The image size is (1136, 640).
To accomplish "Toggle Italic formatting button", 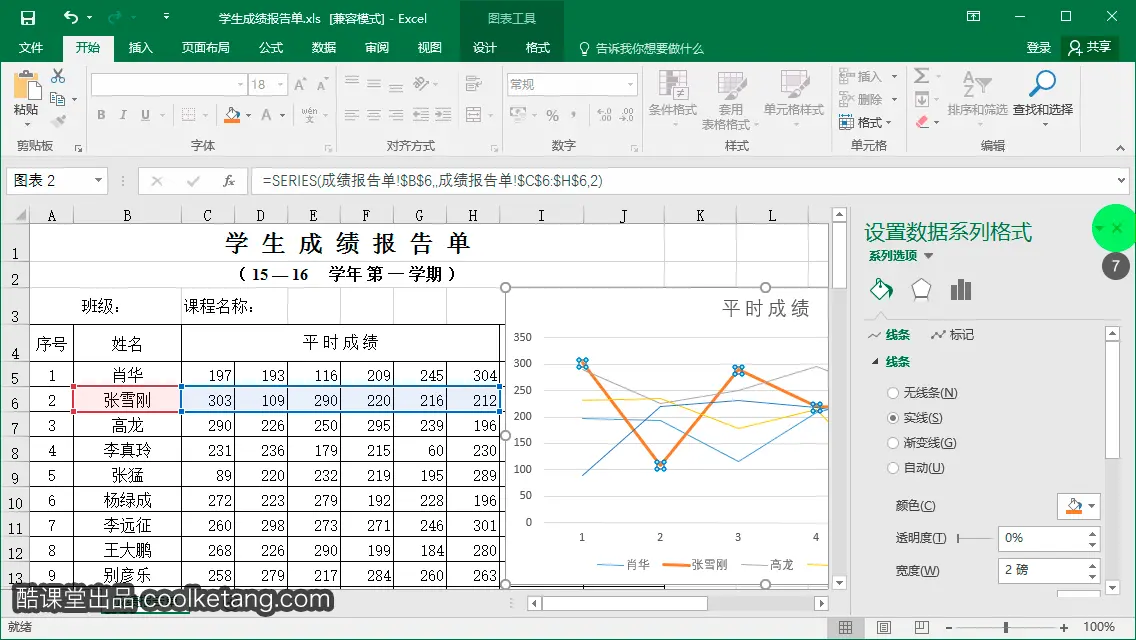I will [123, 115].
